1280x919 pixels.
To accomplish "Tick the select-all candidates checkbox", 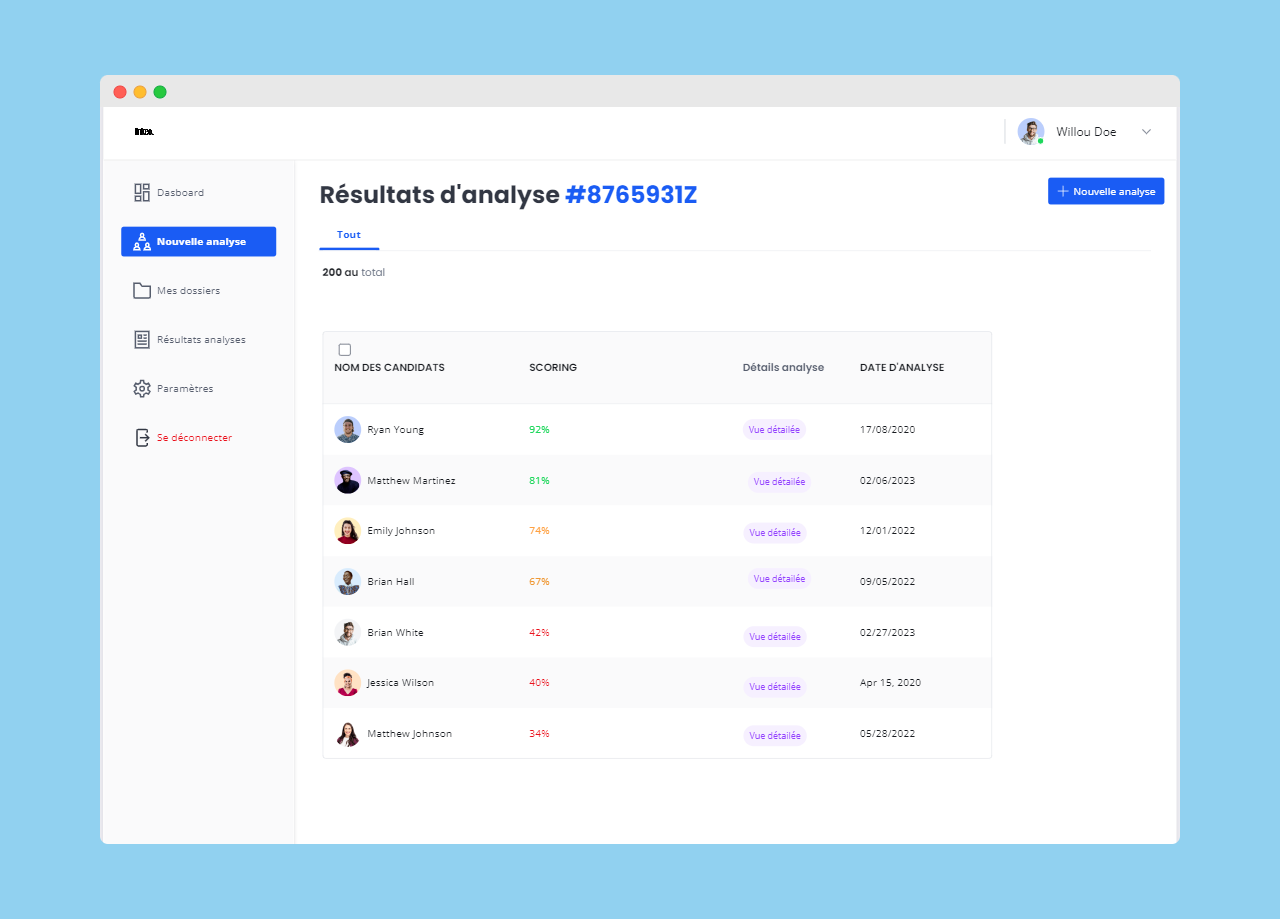I will tap(345, 350).
